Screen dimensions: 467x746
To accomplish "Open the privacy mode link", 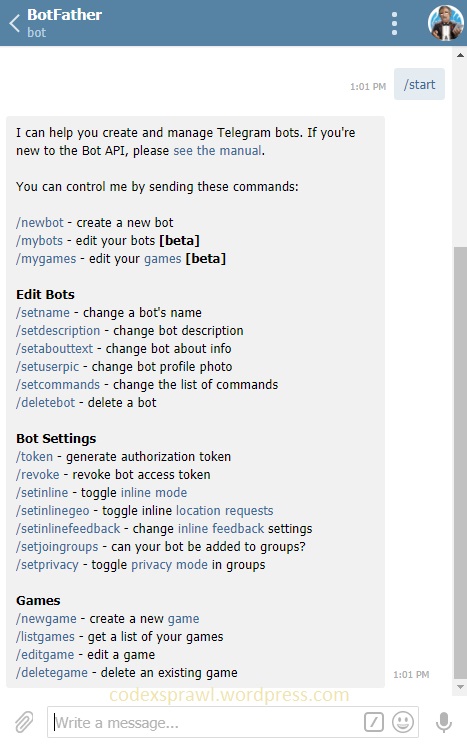I will click(169, 565).
